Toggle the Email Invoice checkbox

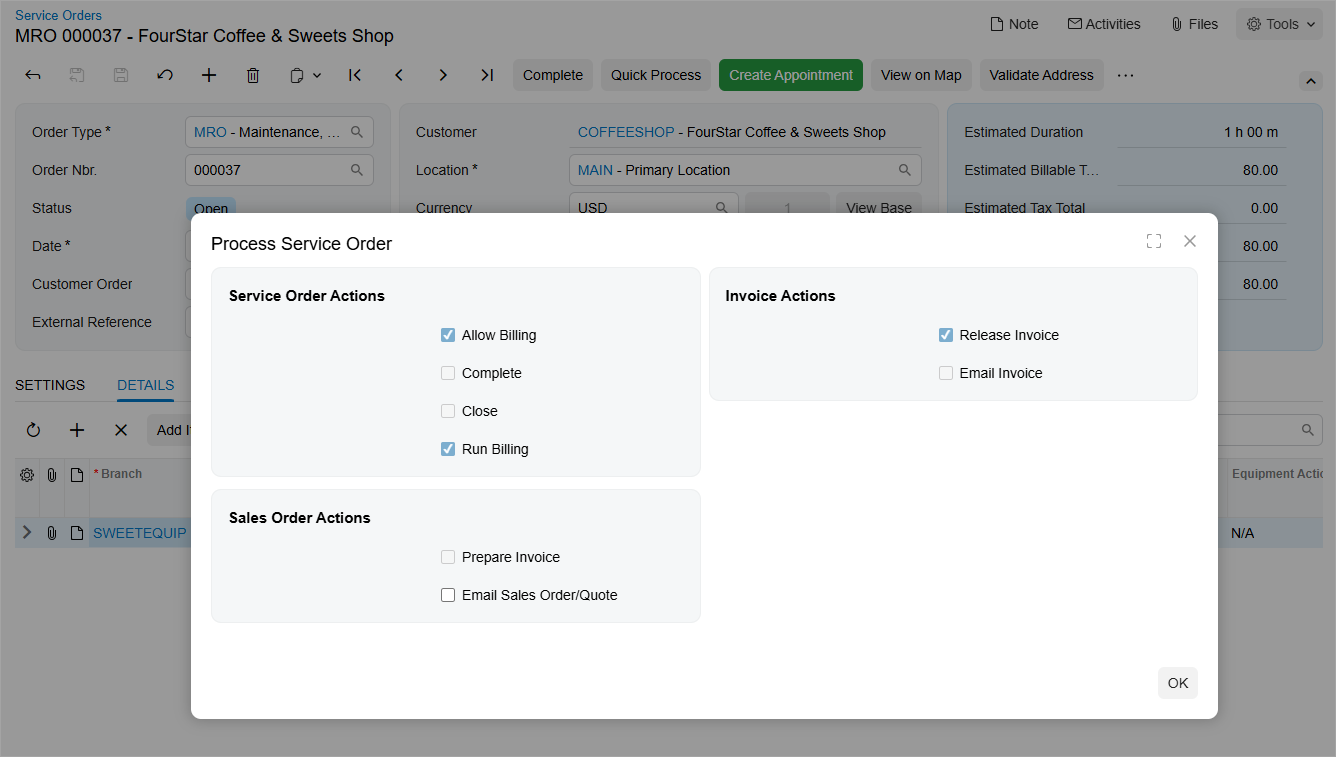coord(946,373)
